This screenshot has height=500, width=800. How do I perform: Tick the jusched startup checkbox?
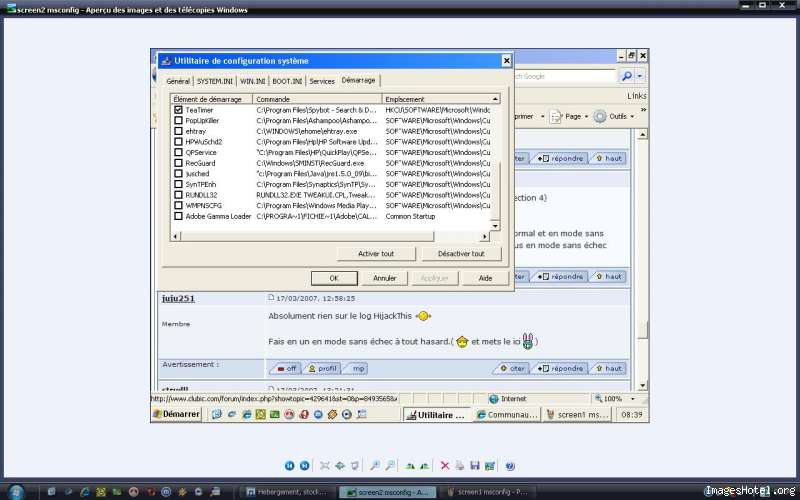[178, 173]
